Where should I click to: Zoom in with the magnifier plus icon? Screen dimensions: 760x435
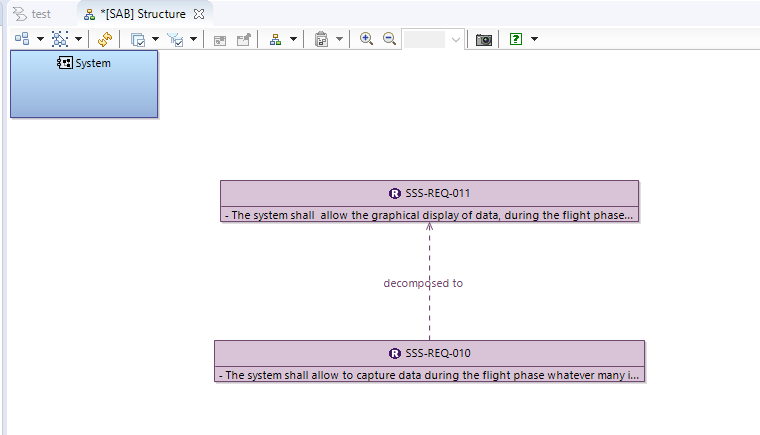(366, 39)
